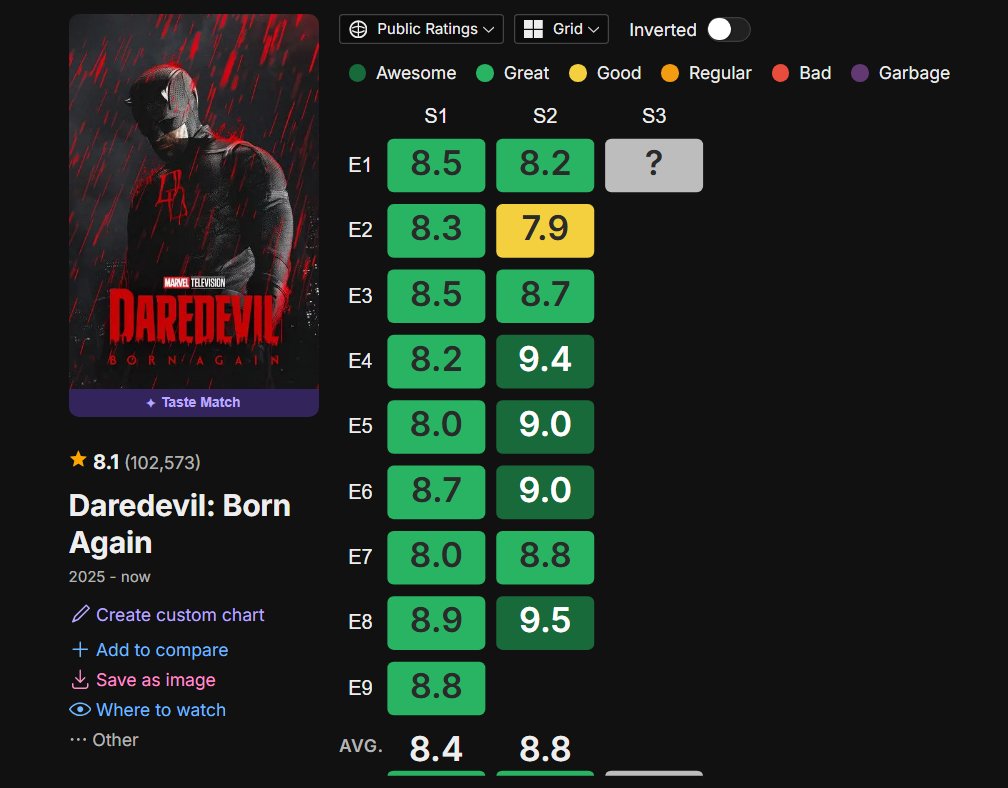Click the Daredevil: Born Again title text
Screen dimensions: 1008x788
(180, 524)
